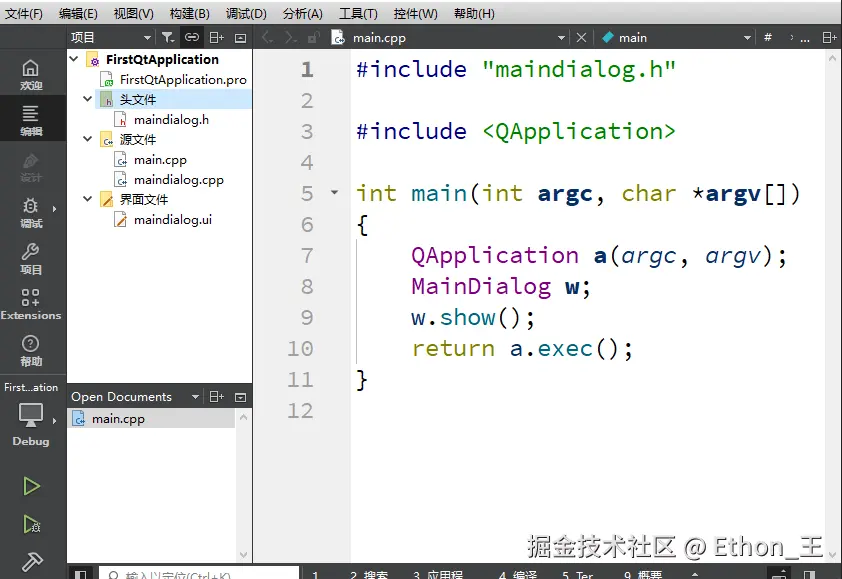This screenshot has height=579, width=842.
Task: Fold the main function at line 5
Action: point(335,192)
